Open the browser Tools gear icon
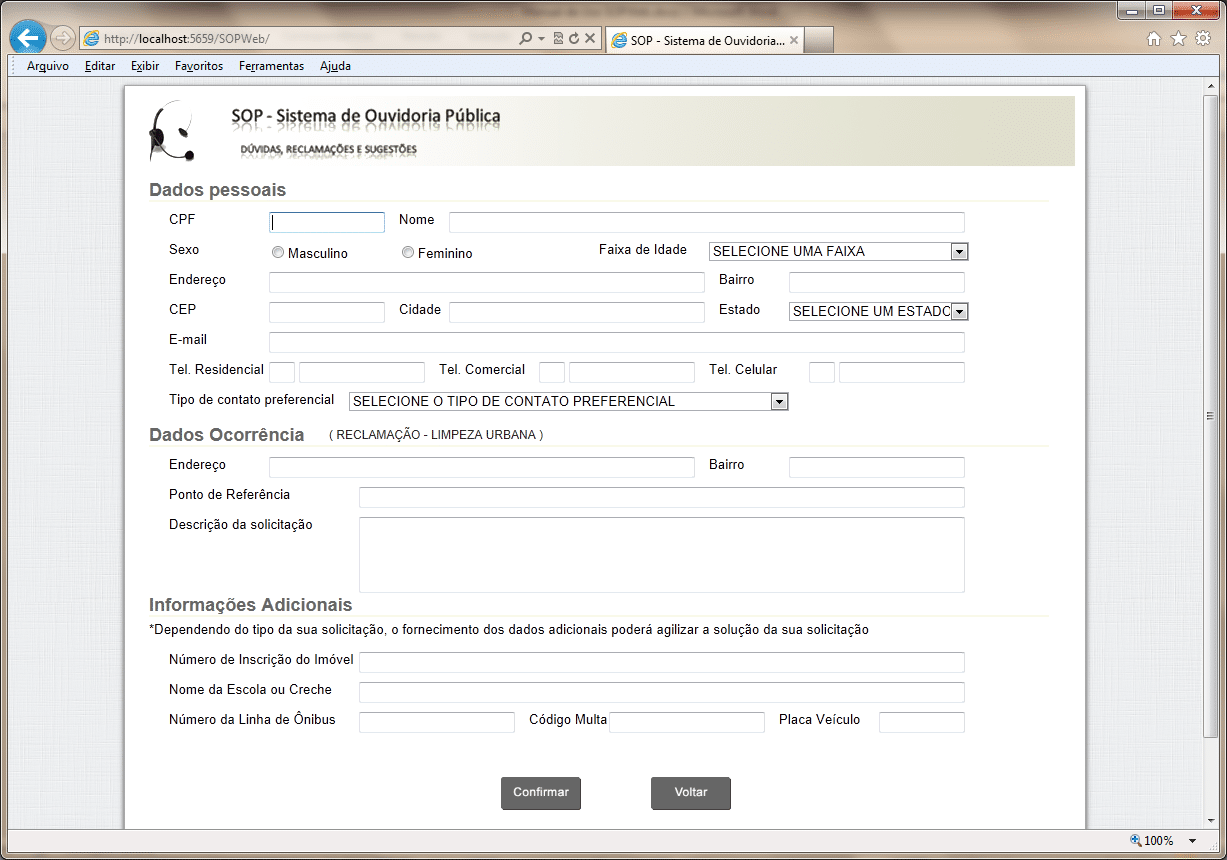Image resolution: width=1227 pixels, height=860 pixels. pyautogui.click(x=1203, y=39)
